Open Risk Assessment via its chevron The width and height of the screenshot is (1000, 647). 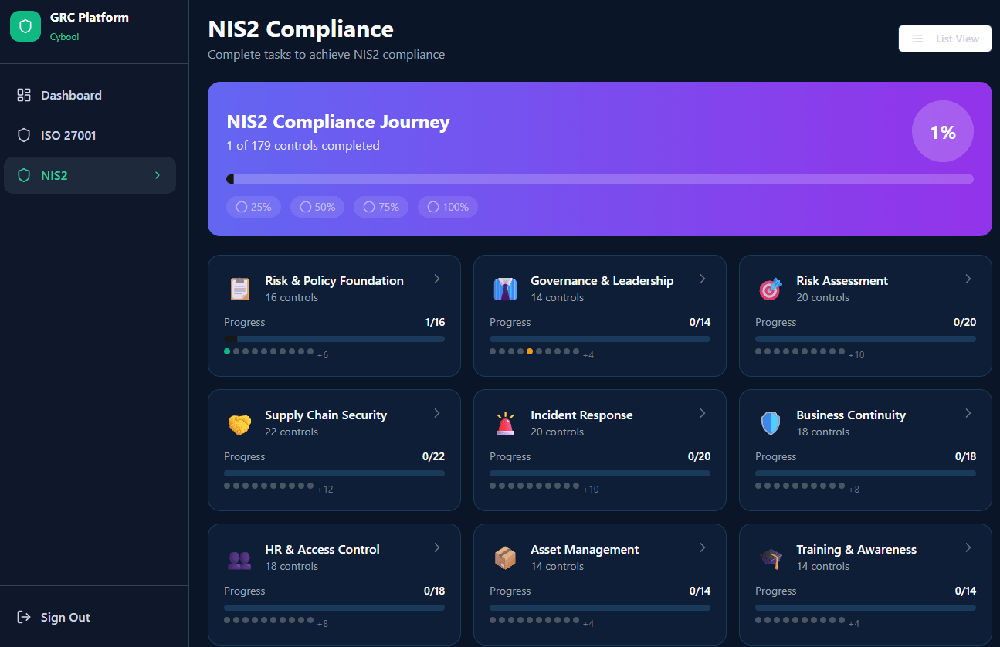click(968, 279)
